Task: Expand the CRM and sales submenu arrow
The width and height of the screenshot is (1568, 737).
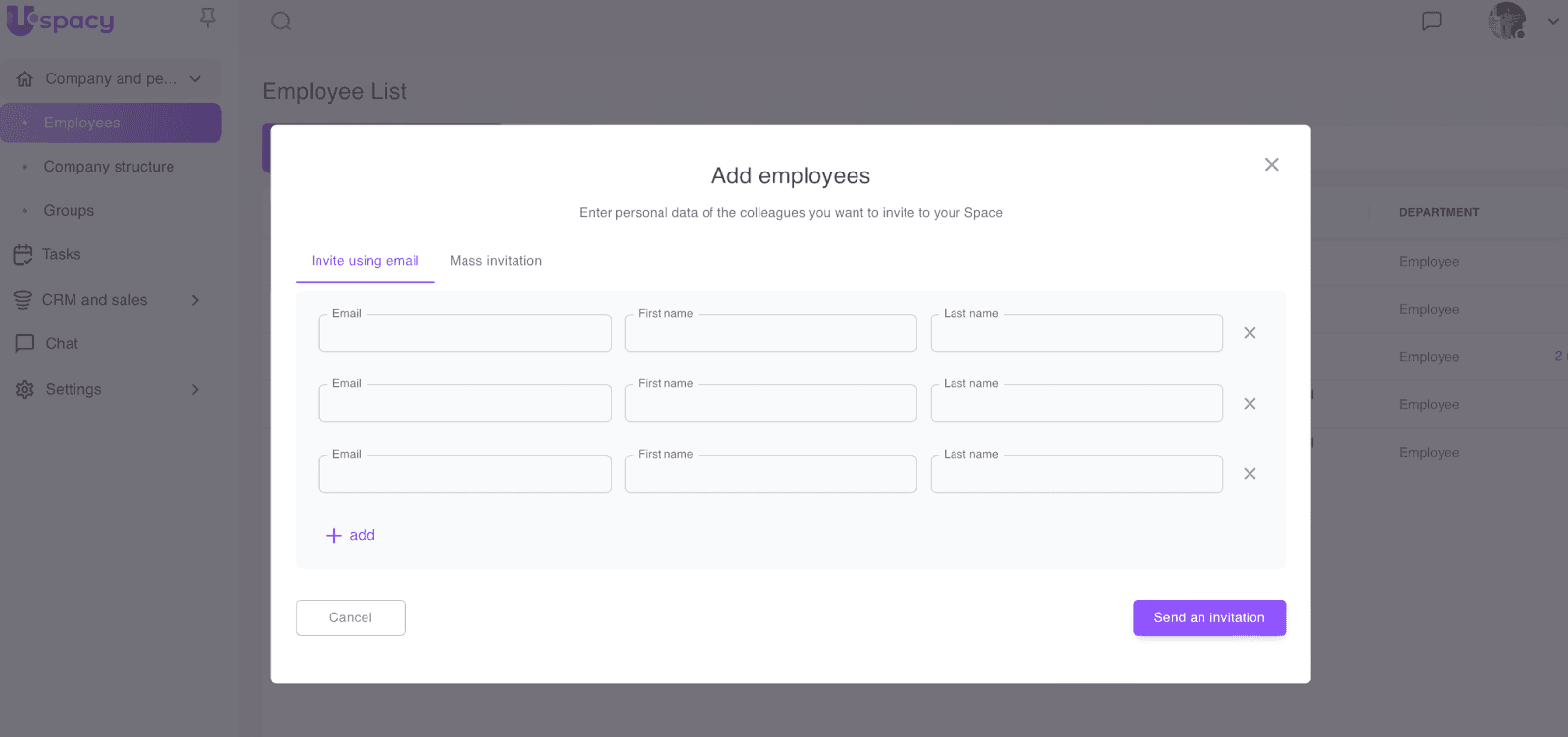Action: coord(195,300)
